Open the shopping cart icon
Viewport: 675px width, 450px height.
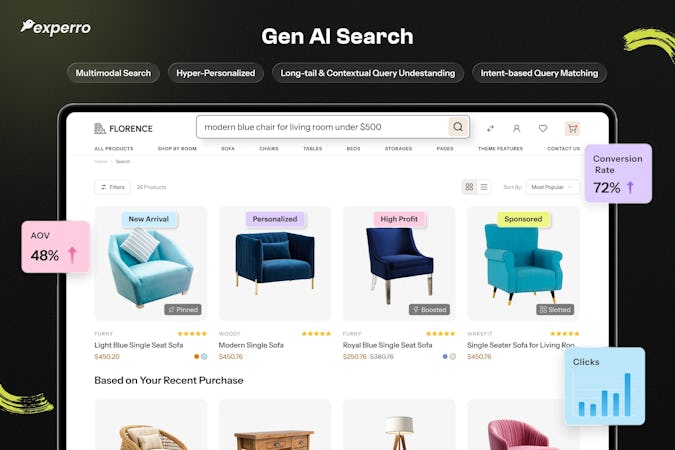tap(572, 128)
